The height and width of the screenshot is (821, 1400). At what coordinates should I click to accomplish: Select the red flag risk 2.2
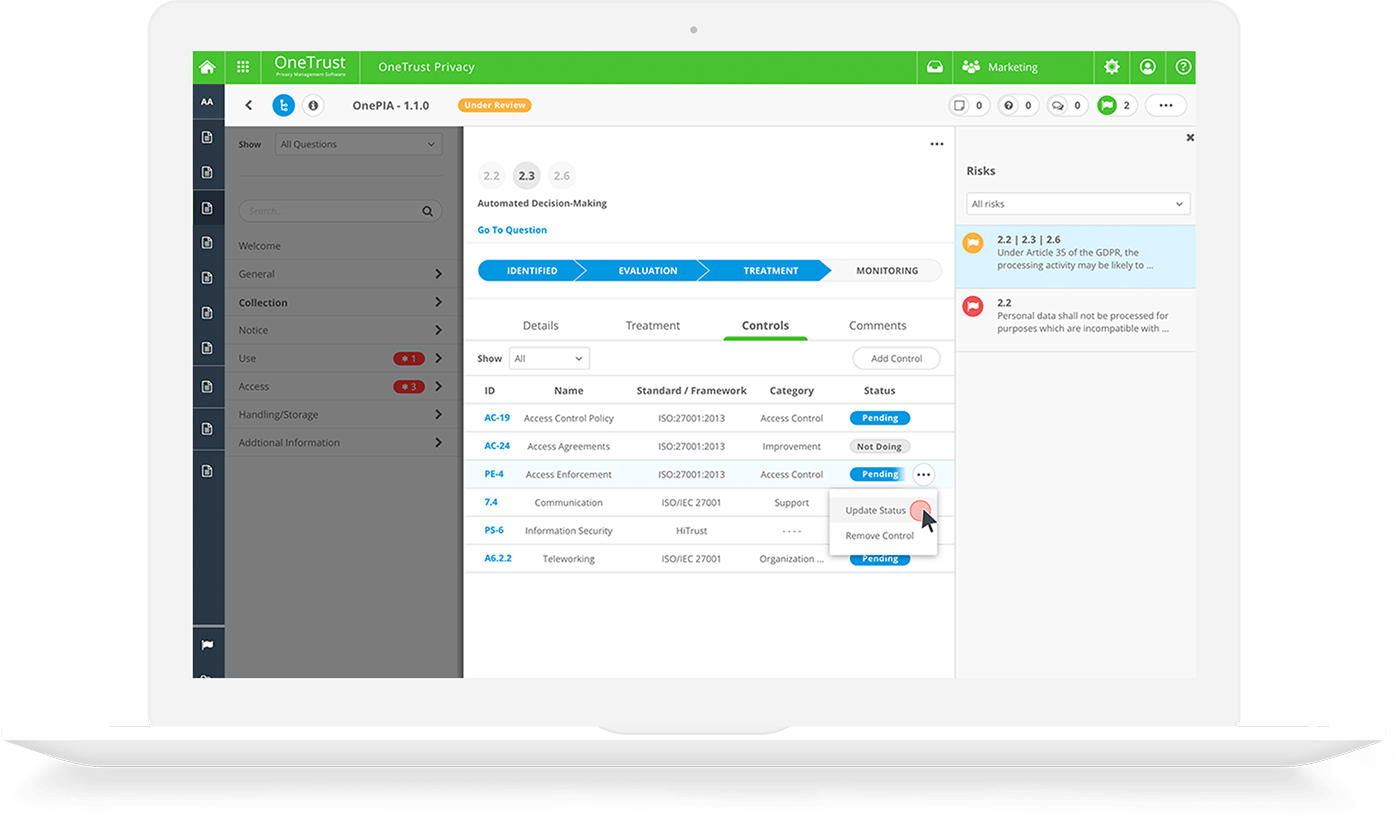point(1075,320)
